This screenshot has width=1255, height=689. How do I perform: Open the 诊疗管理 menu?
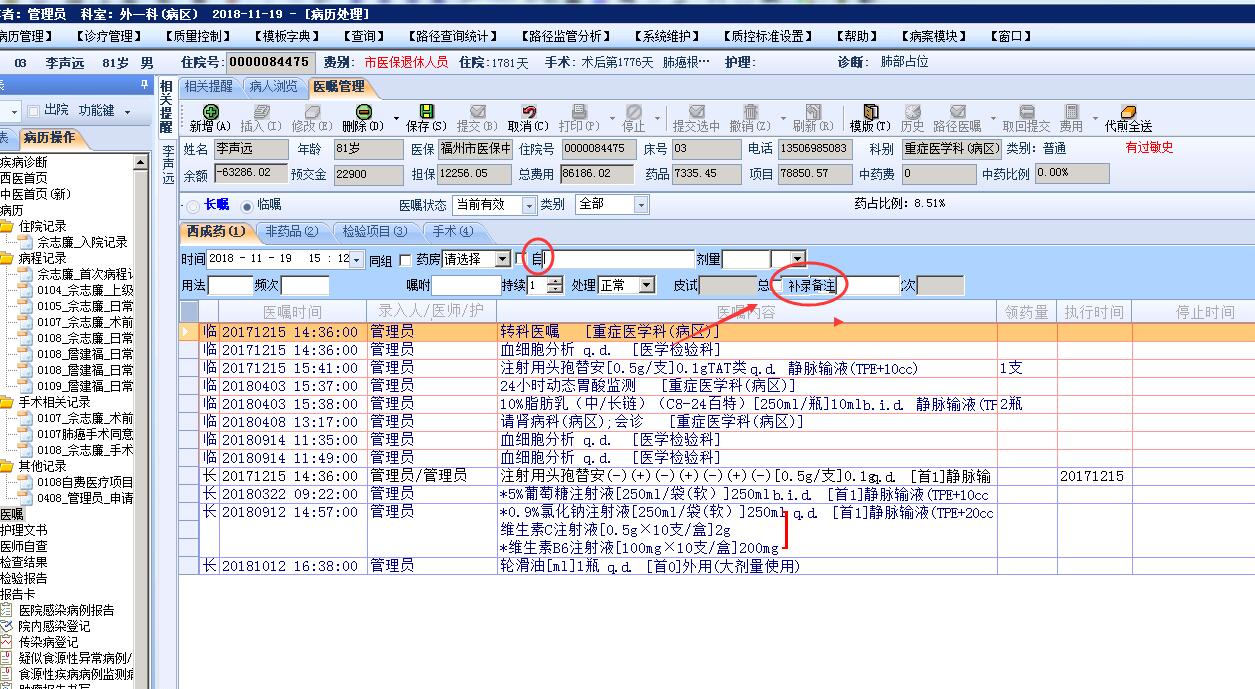pyautogui.click(x=111, y=36)
